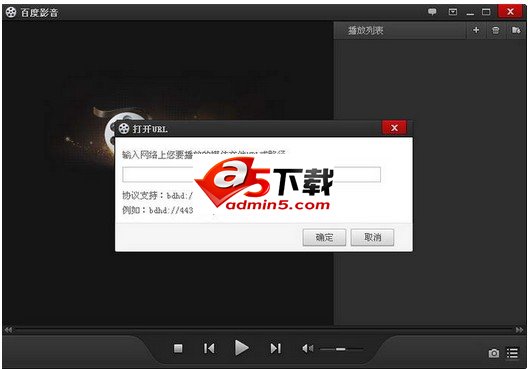
Task: Add a file to the playlist with plus icon
Action: point(476,30)
